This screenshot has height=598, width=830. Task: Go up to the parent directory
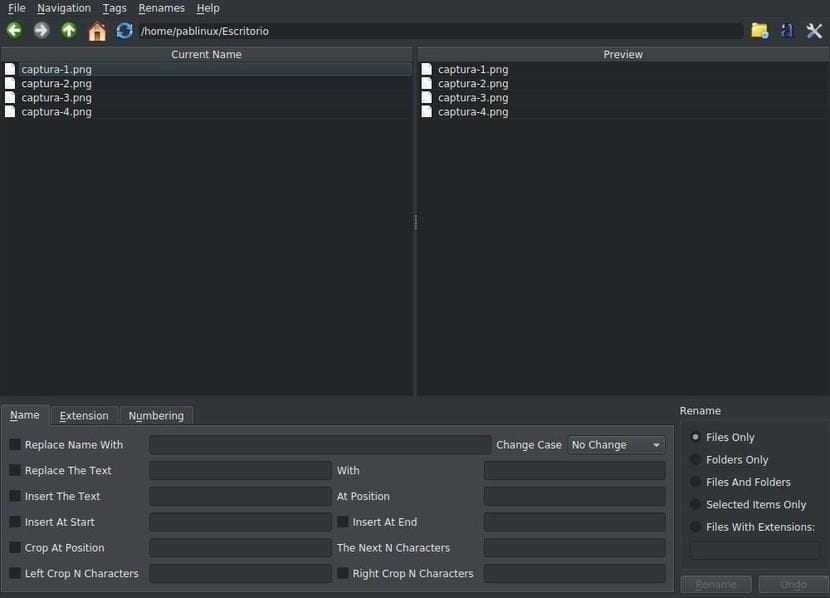coord(69,31)
